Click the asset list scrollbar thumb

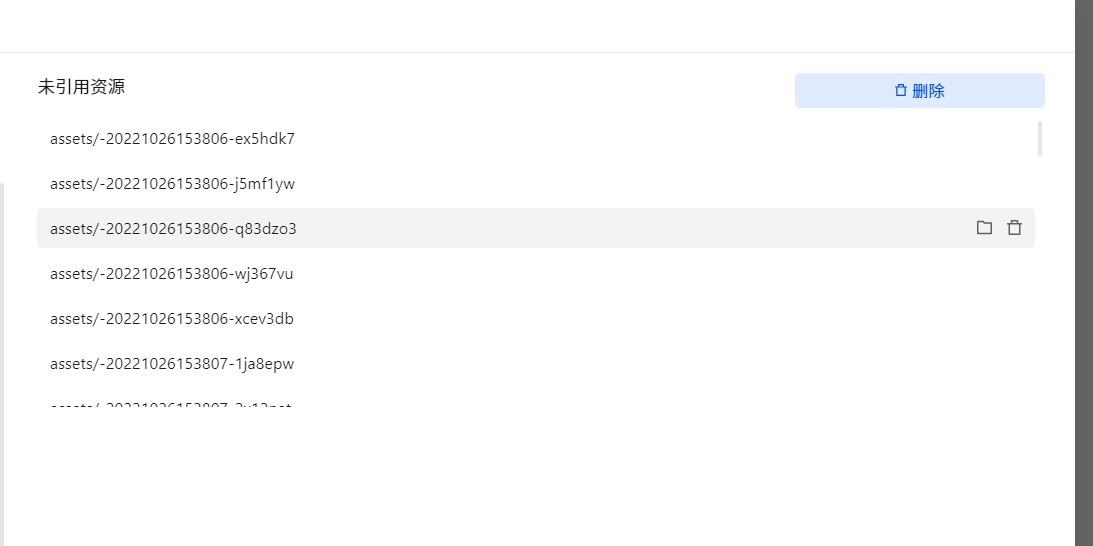click(x=1040, y=138)
